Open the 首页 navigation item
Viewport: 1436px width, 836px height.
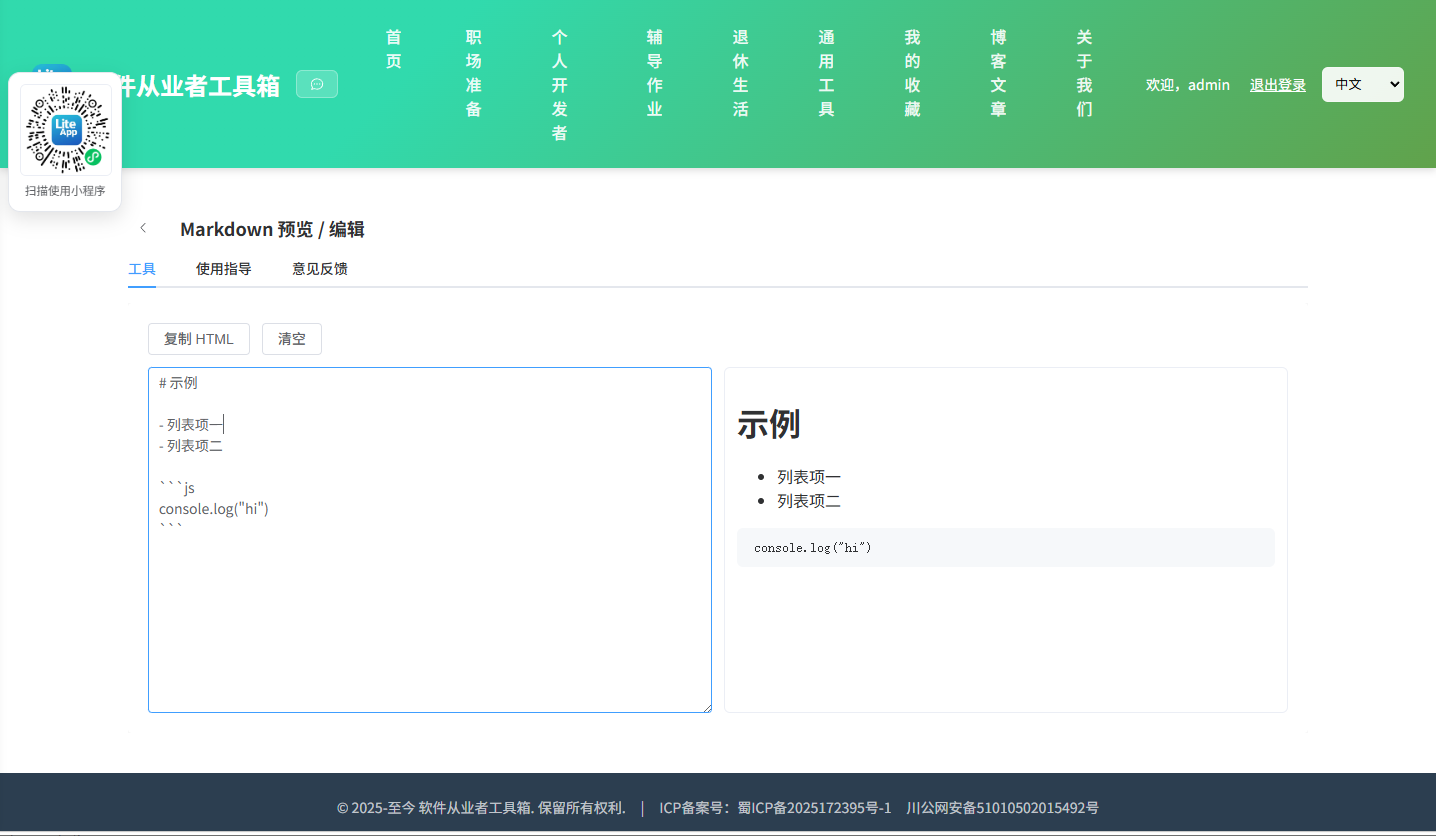click(x=394, y=49)
